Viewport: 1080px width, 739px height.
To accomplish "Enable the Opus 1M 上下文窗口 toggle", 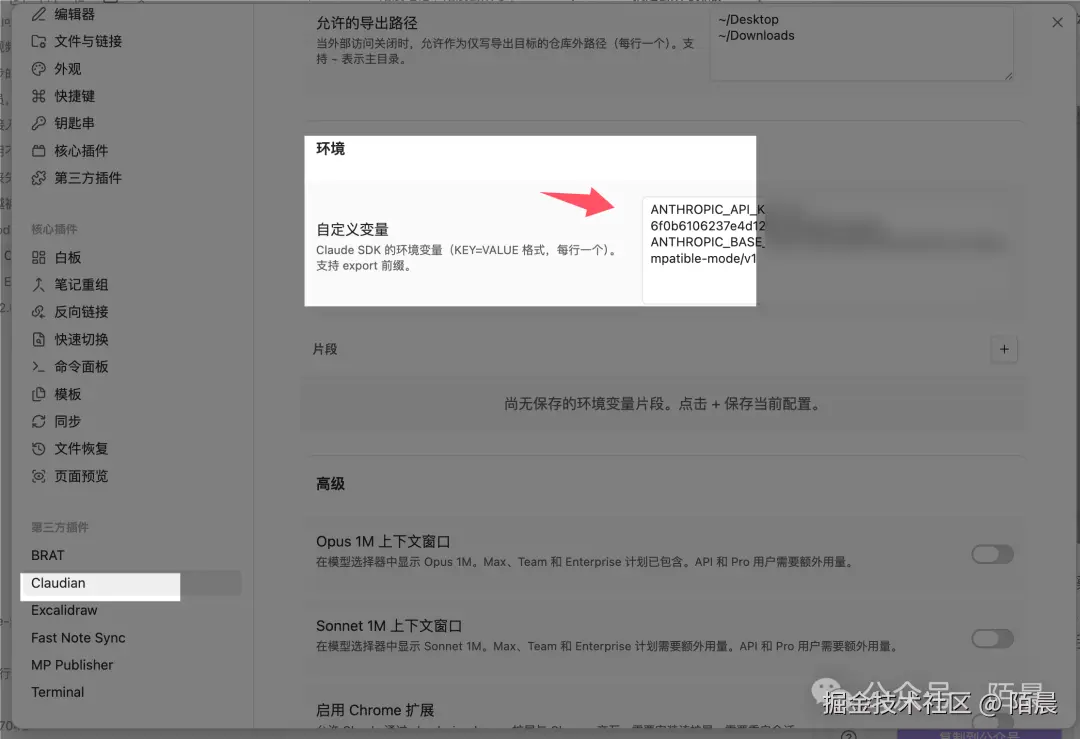I will tap(992, 554).
